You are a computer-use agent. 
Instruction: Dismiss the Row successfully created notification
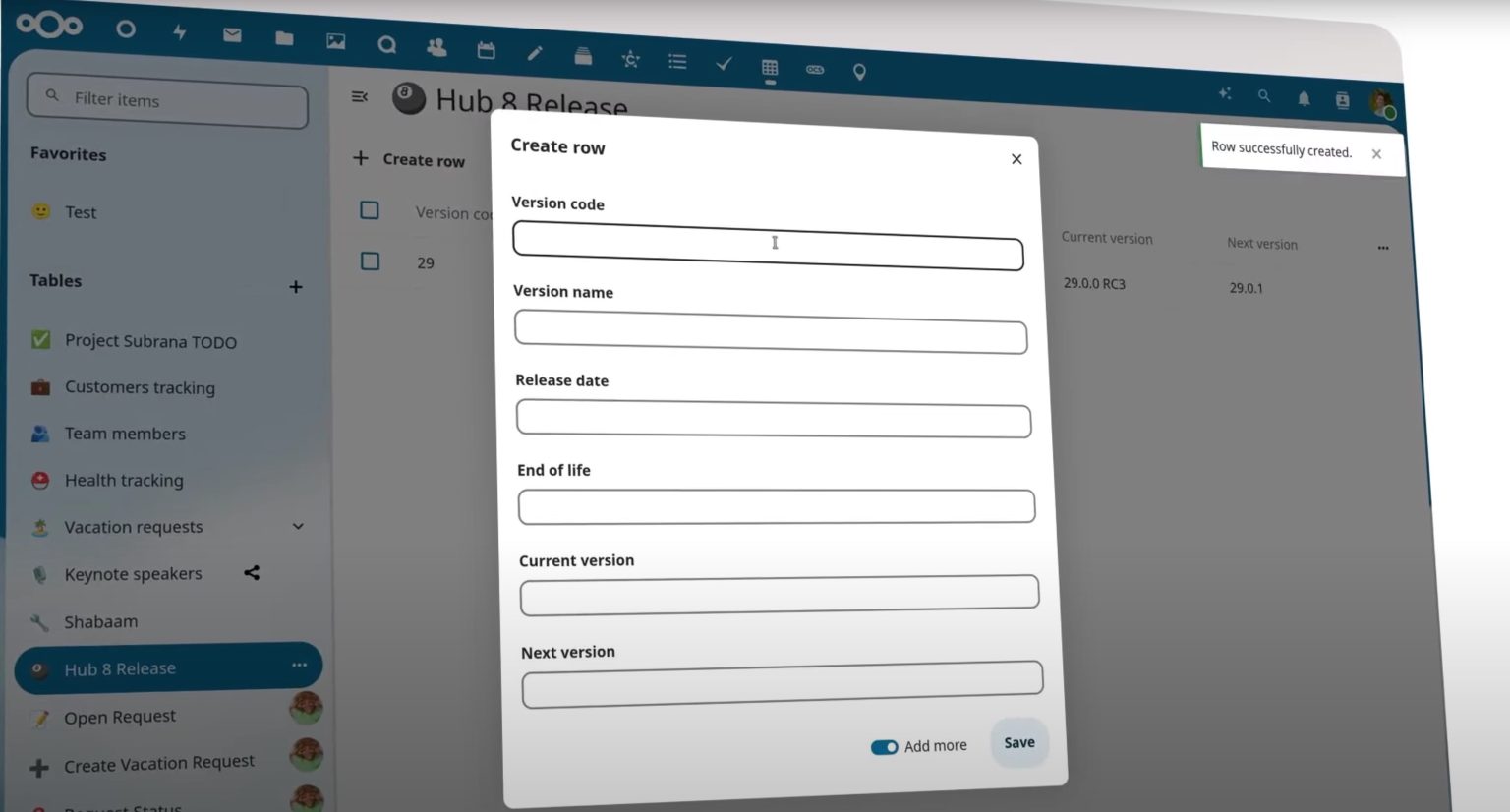click(x=1376, y=153)
